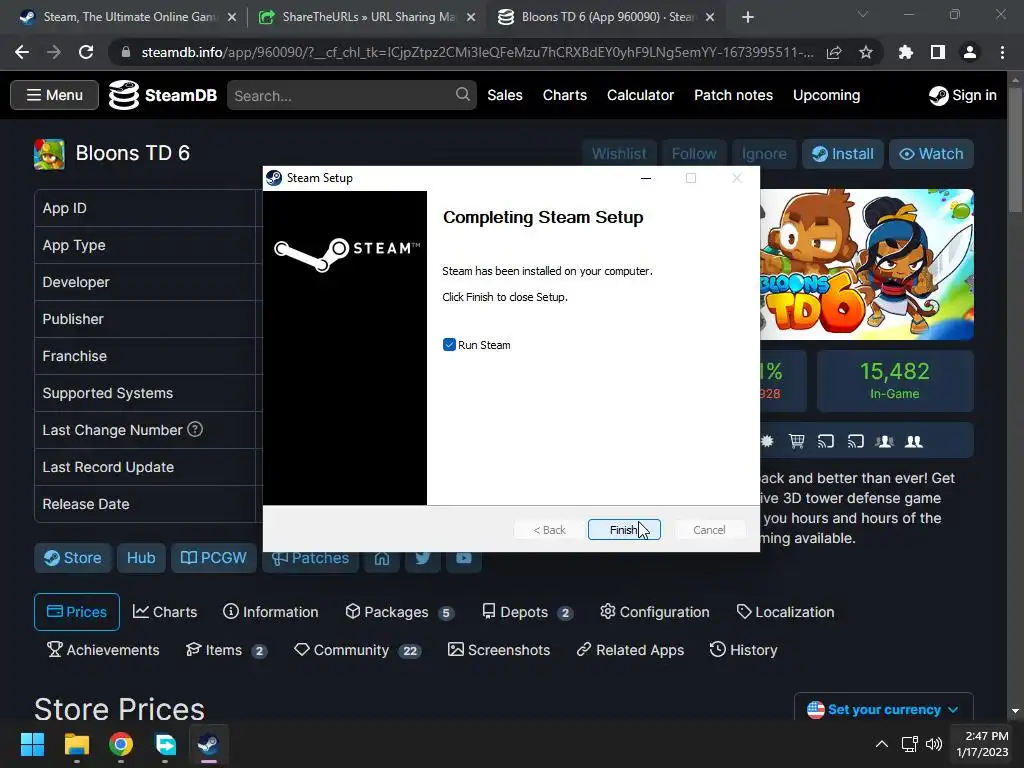This screenshot has width=1024, height=768.
Task: Open the Calculator link
Action: click(x=640, y=95)
